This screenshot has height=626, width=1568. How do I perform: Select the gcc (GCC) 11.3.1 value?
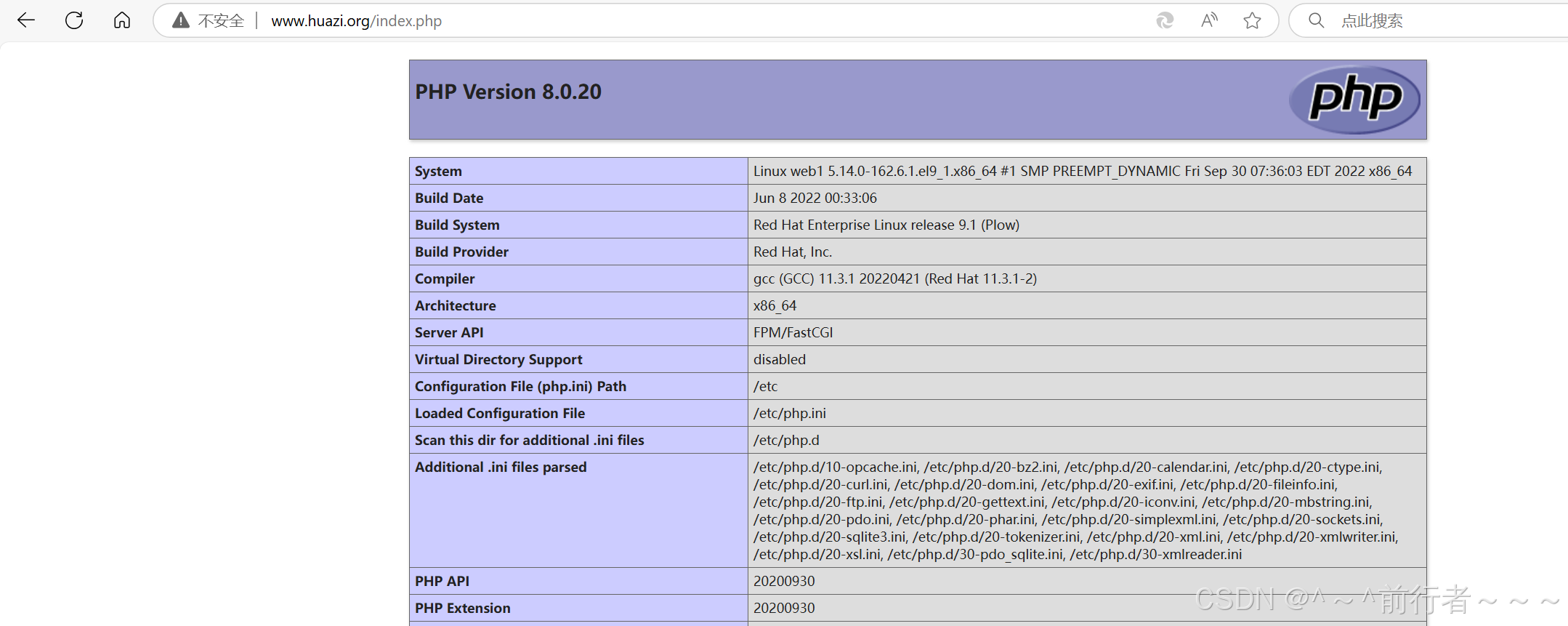point(895,278)
